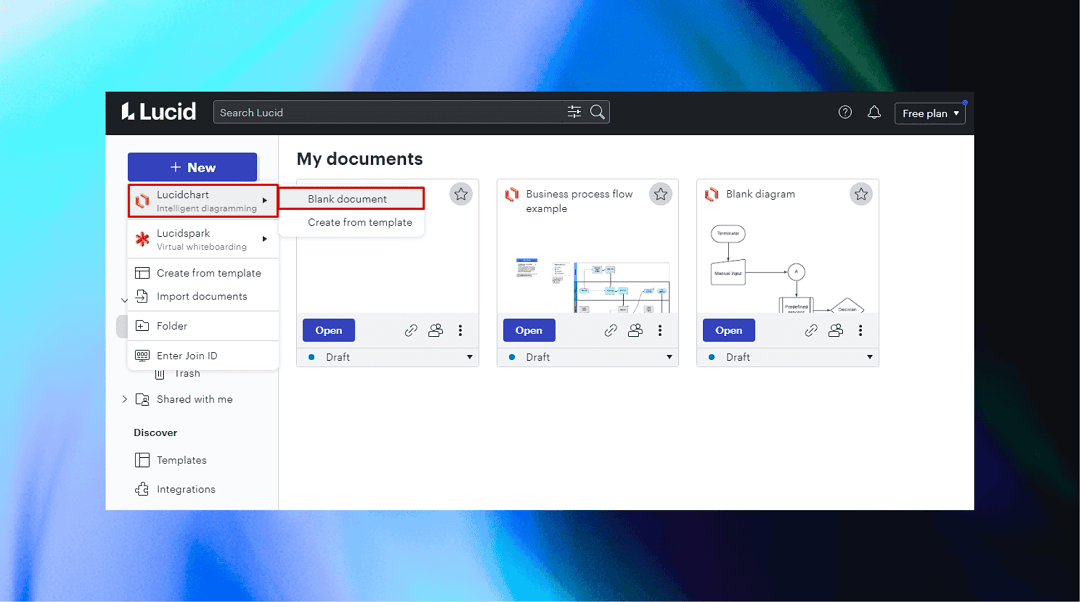Open more options for Blank diagram
The image size is (1080, 602).
[860, 331]
